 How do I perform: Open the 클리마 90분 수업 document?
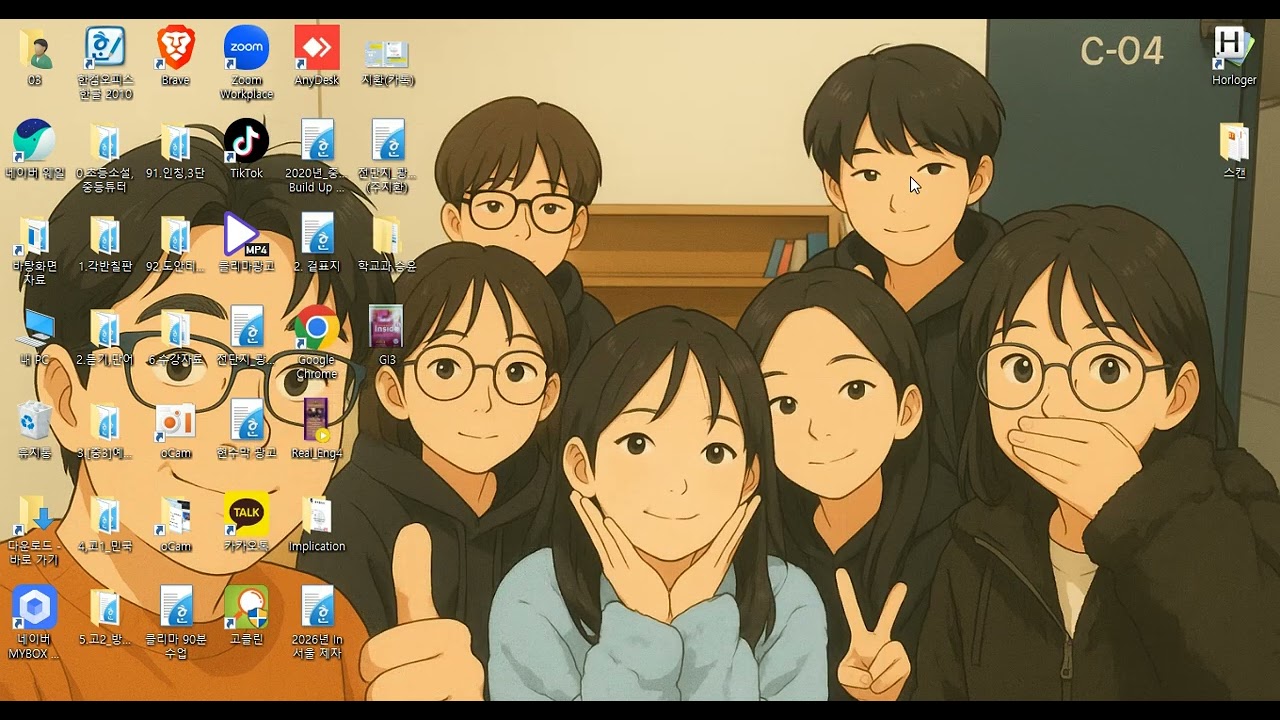175,623
